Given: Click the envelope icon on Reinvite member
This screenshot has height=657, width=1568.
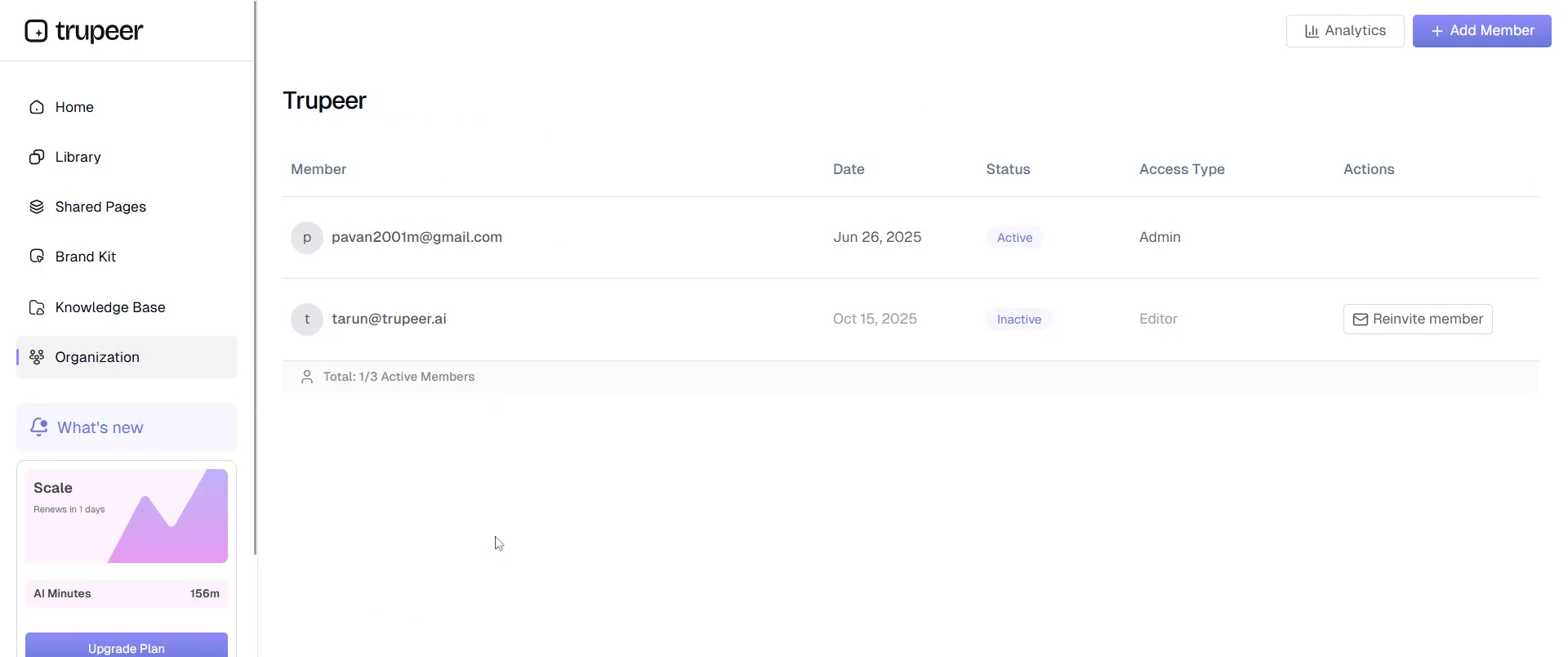Looking at the screenshot, I should [x=1361, y=320].
